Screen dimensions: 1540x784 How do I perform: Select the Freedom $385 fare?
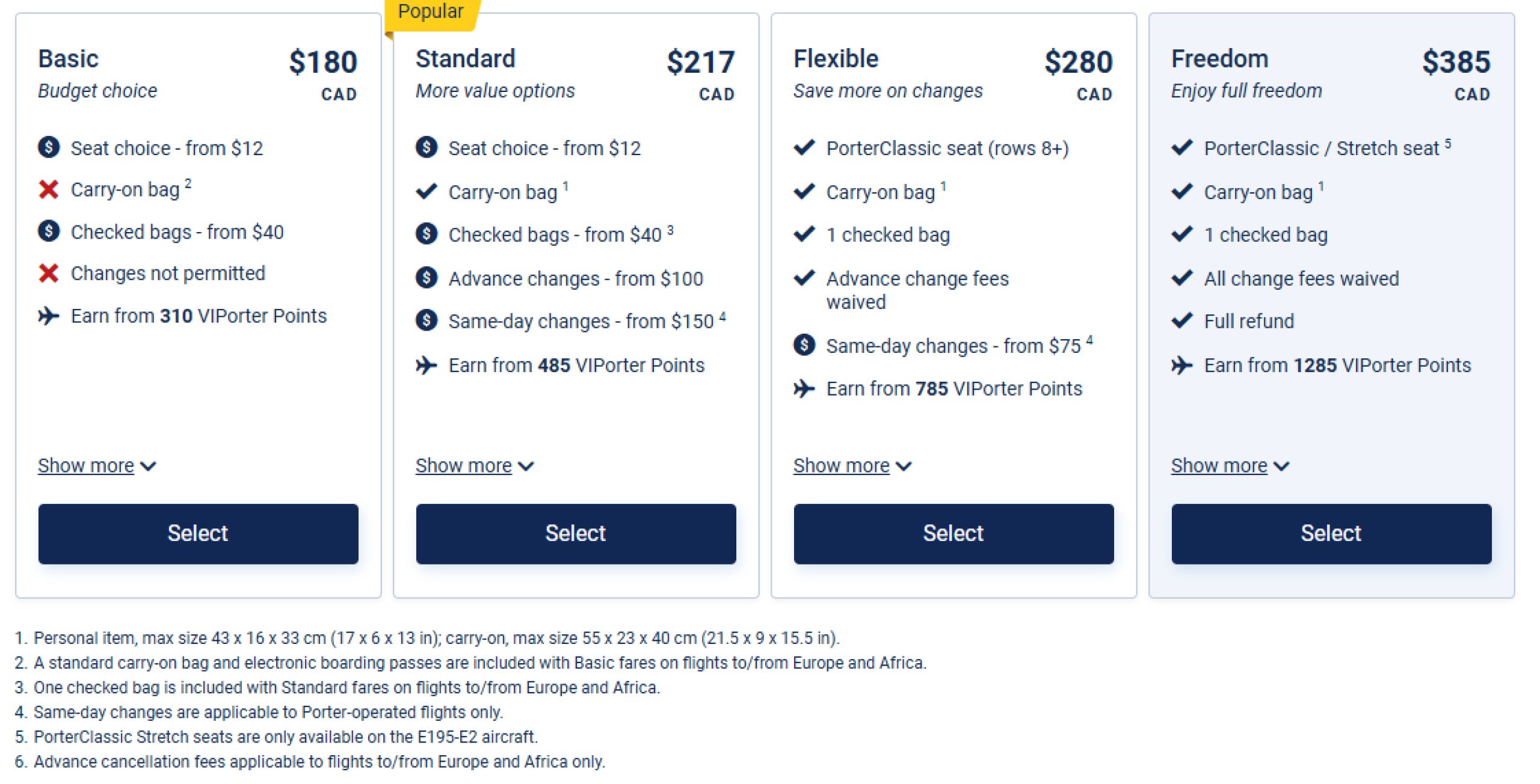click(x=1331, y=533)
